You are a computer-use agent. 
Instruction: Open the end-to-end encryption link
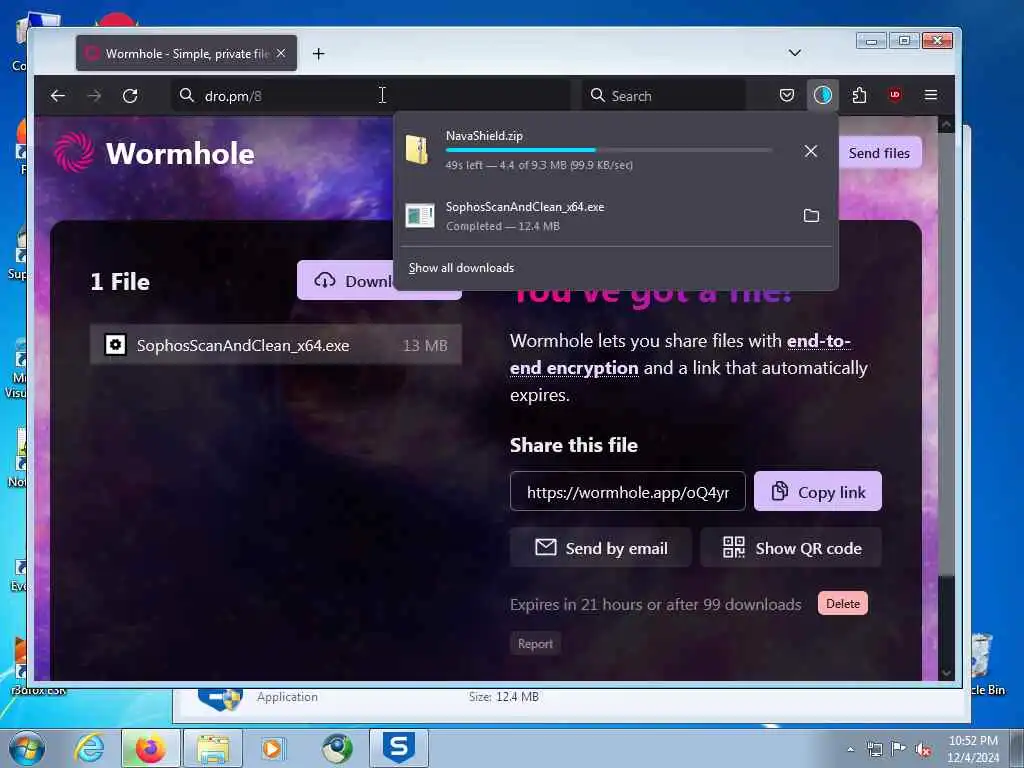coord(680,355)
